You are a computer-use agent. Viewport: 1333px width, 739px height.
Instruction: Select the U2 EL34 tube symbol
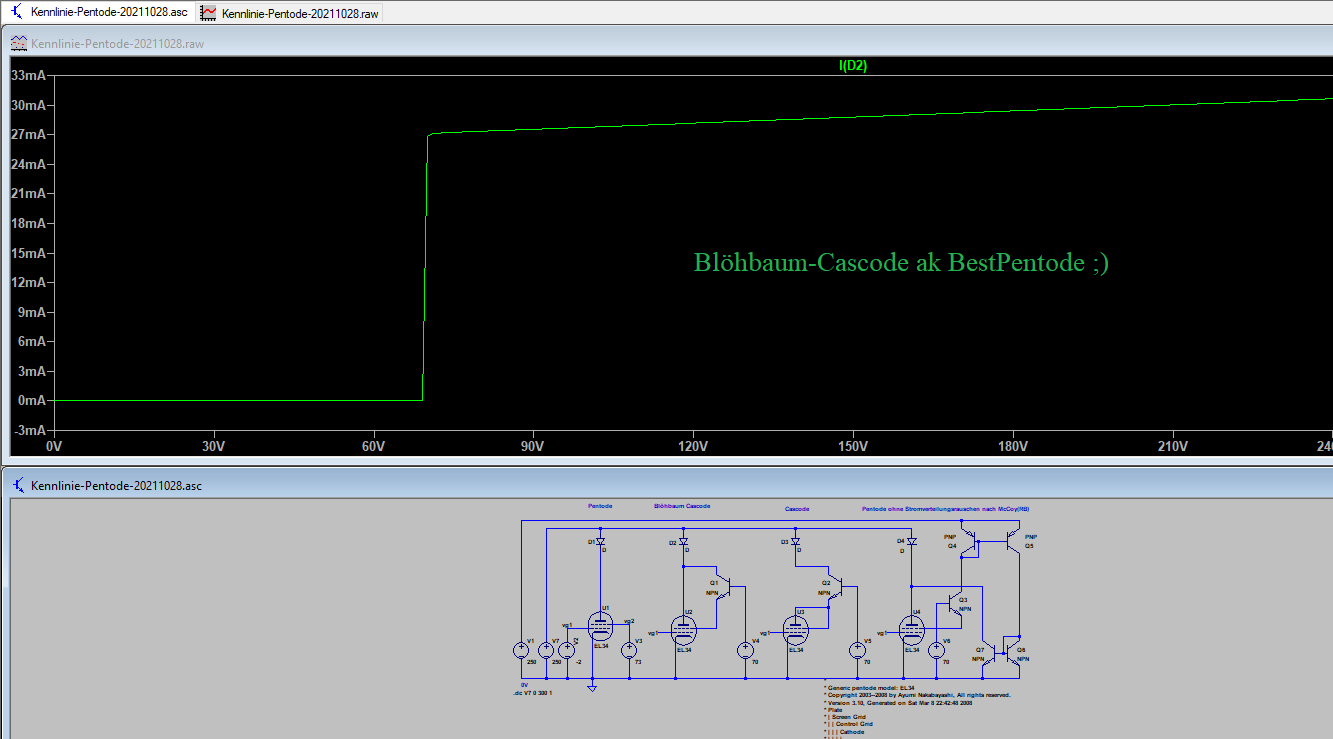(x=684, y=629)
